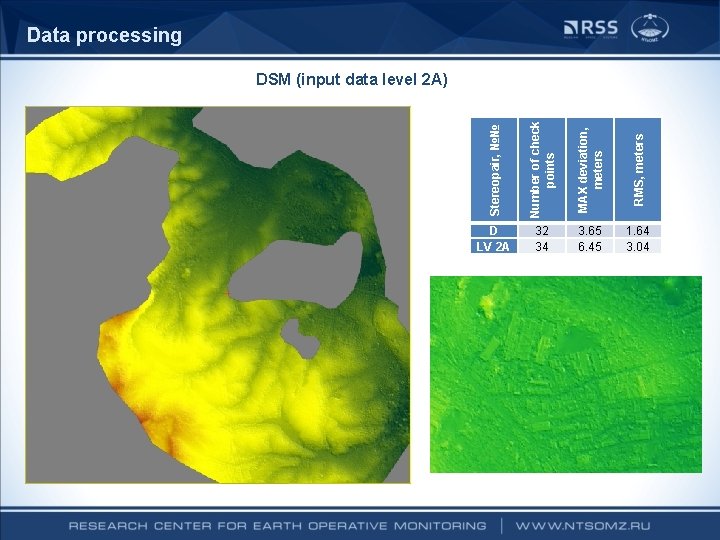
Task: Click the large DSM elevation map image
Action: (218, 295)
